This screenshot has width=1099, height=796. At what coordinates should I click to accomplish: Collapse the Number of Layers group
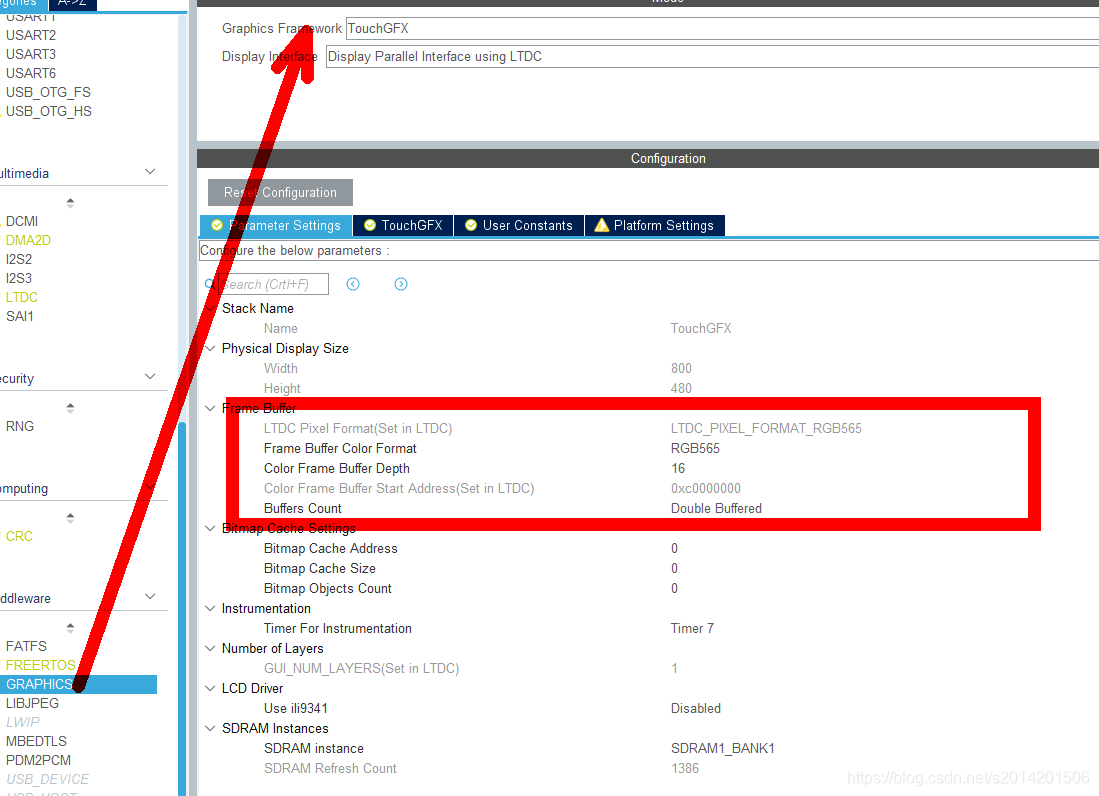pos(210,648)
